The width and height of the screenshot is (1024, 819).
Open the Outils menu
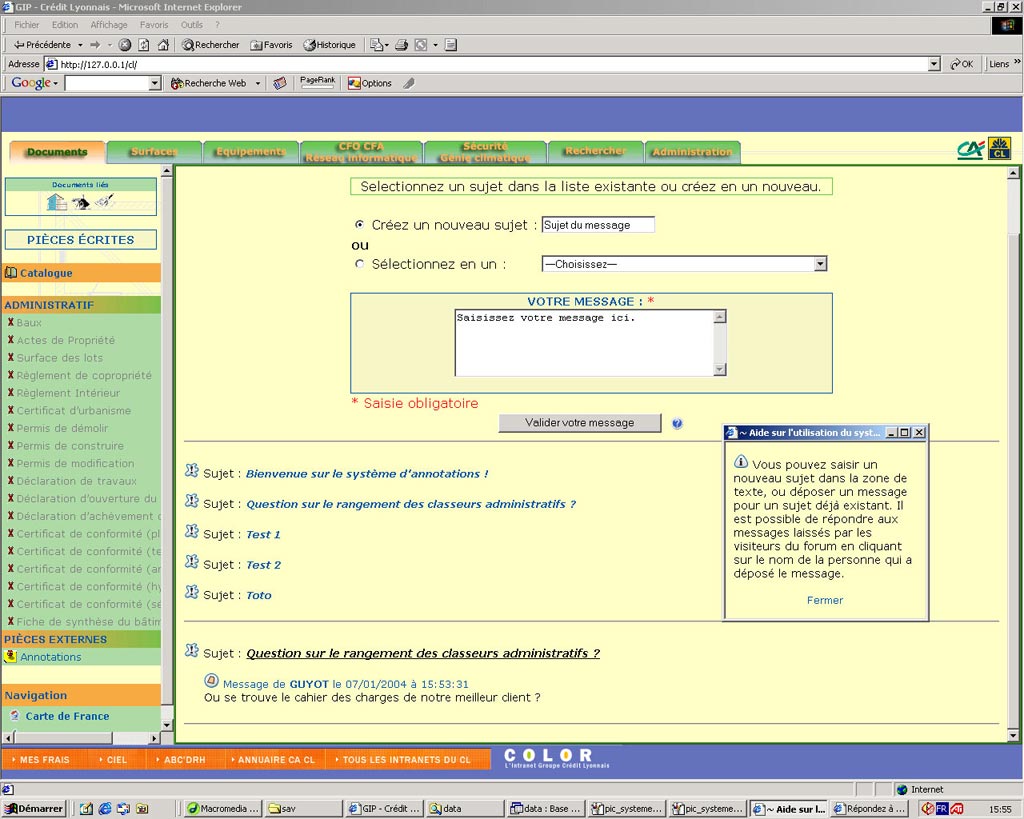coord(191,25)
